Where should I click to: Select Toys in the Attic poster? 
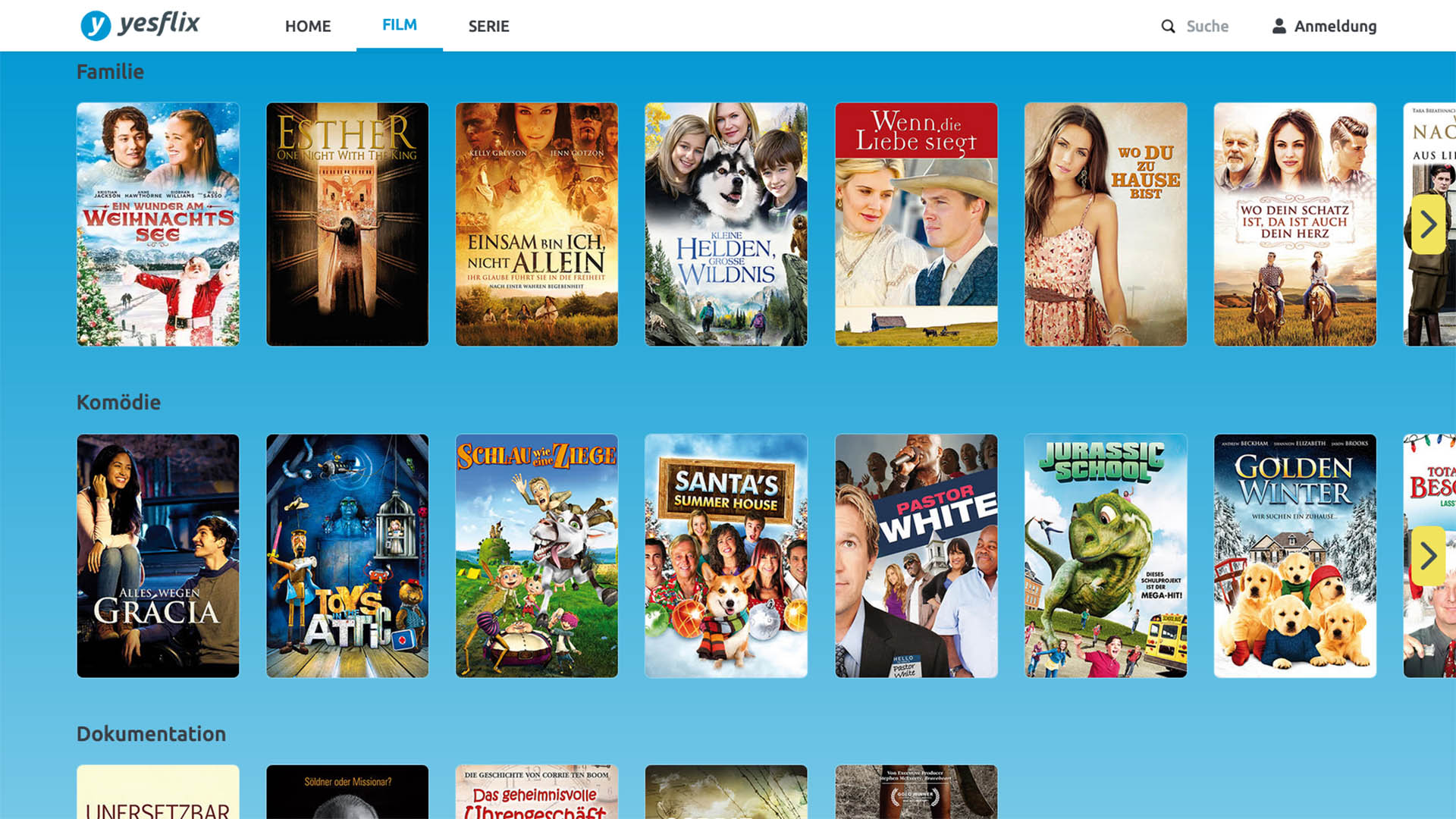[347, 556]
